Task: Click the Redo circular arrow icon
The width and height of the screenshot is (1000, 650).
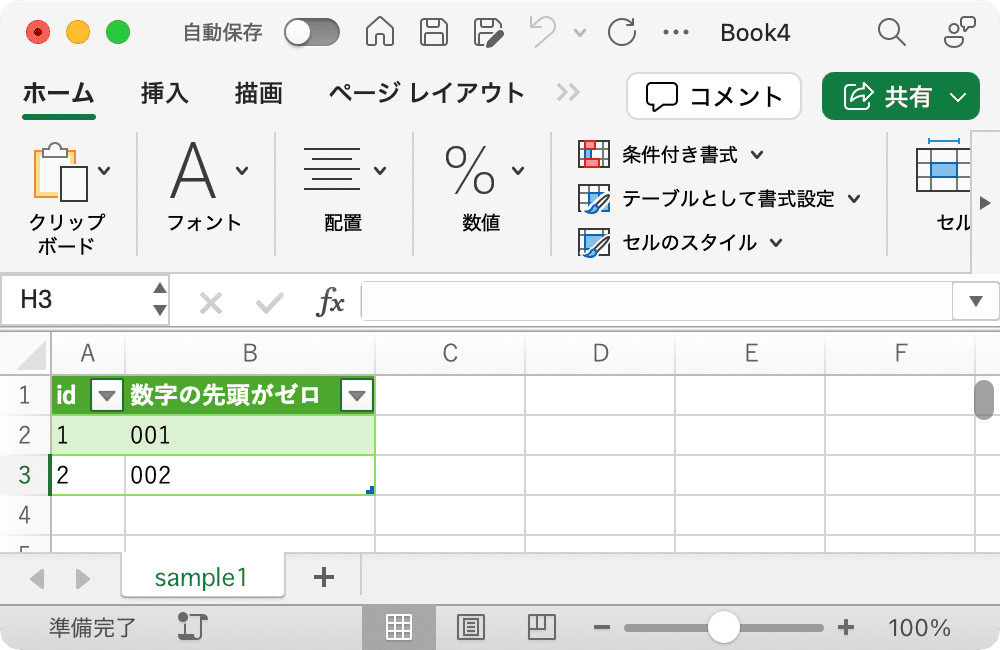Action: 622,32
